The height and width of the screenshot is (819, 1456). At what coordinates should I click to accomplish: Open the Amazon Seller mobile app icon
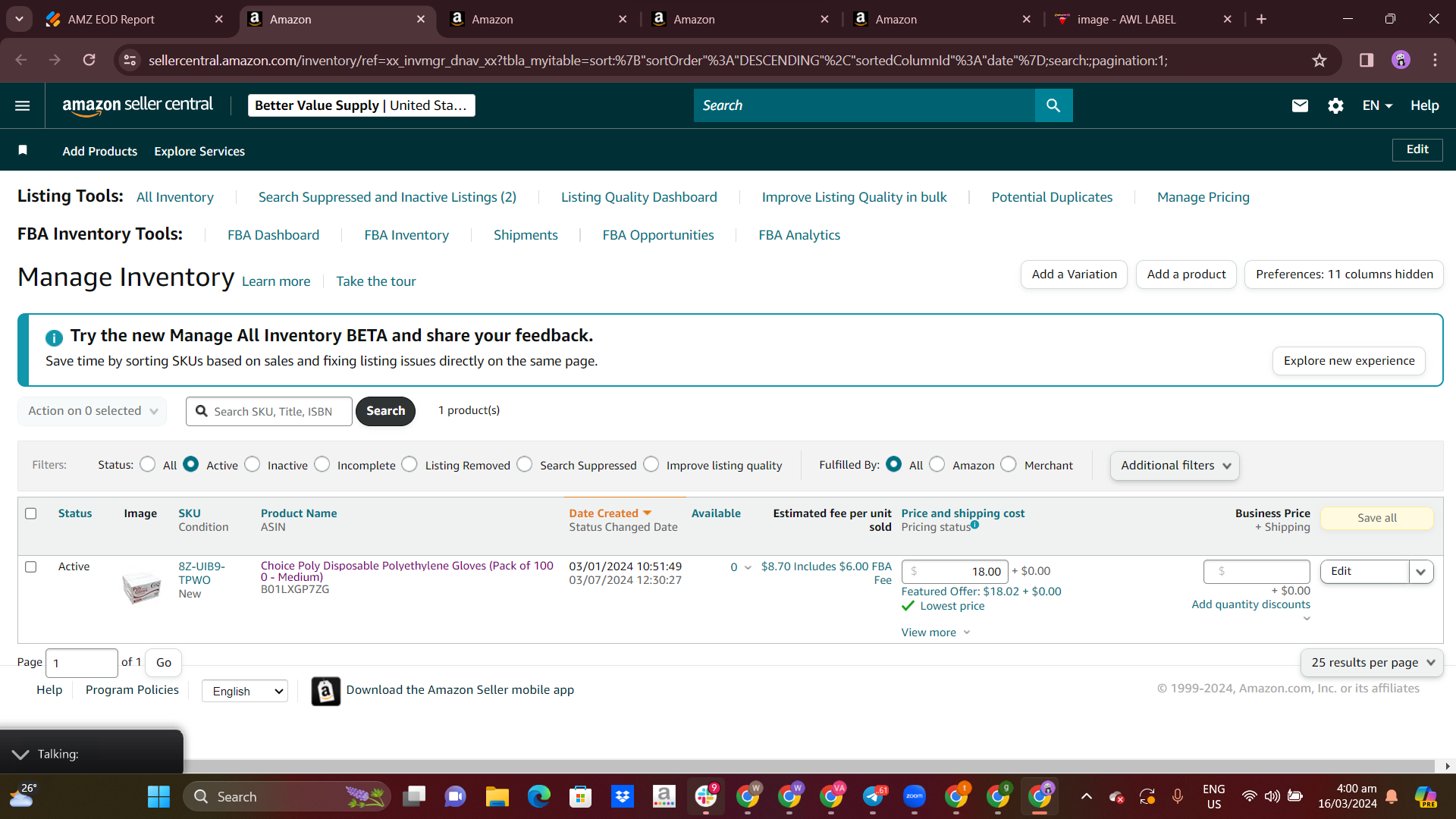coord(325,691)
